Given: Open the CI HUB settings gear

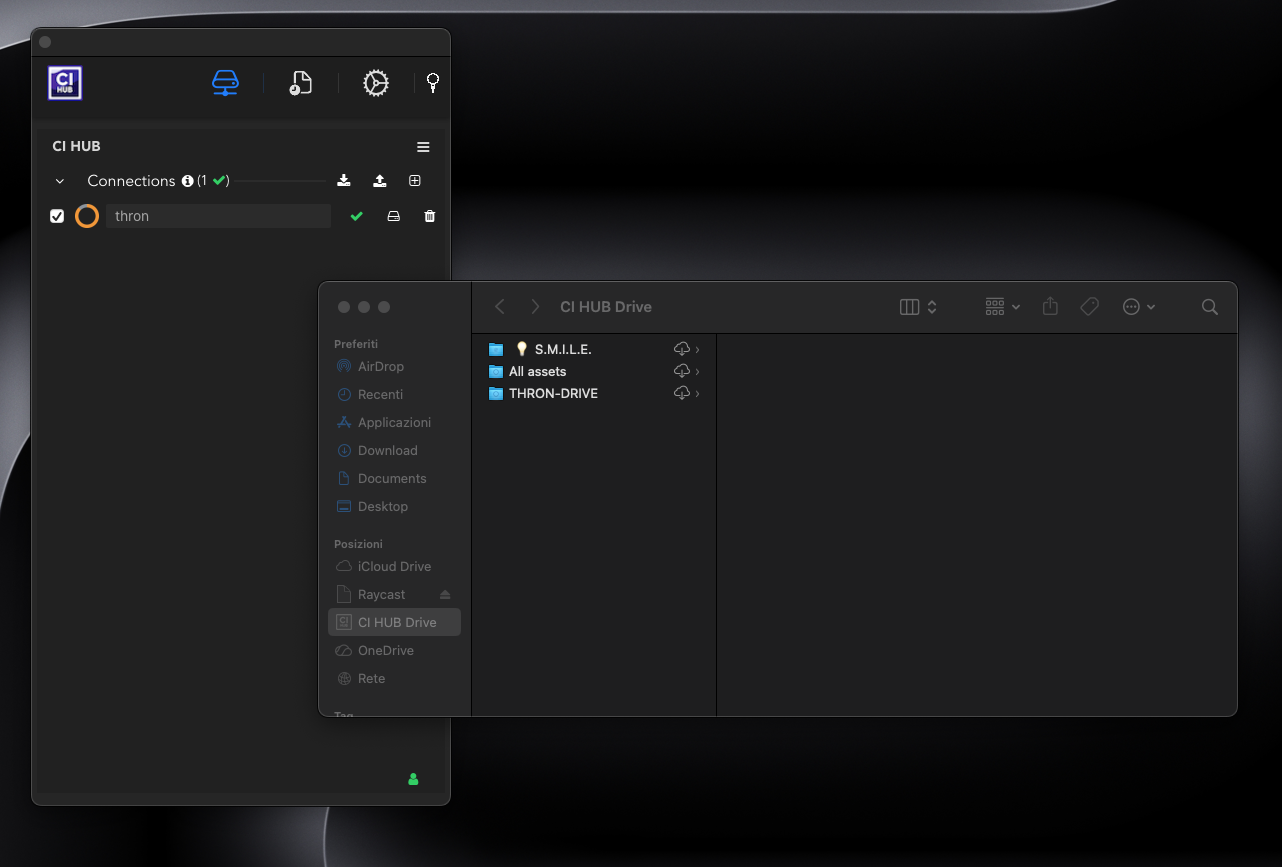Looking at the screenshot, I should [x=376, y=83].
